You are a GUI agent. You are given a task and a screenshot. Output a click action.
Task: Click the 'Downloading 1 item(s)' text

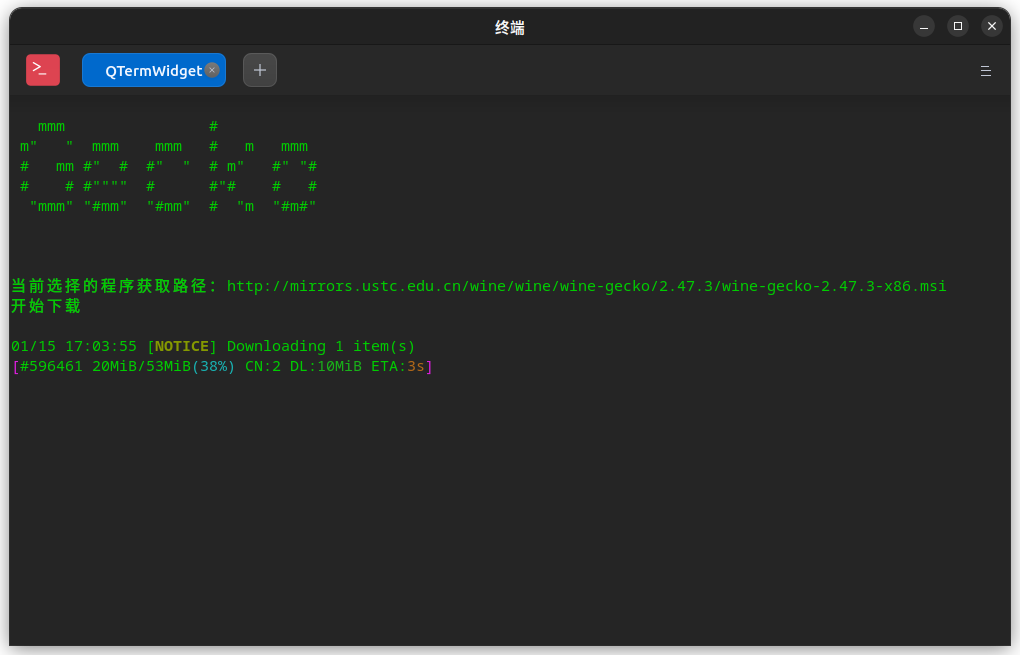321,346
